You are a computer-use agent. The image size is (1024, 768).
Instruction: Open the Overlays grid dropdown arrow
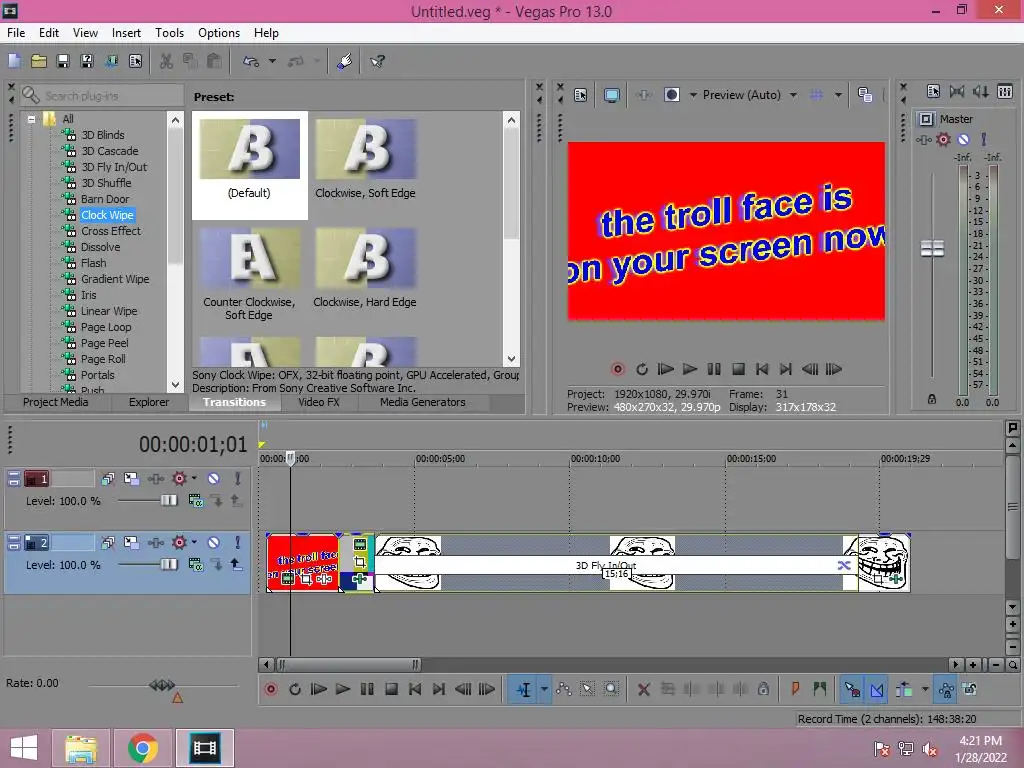(838, 95)
